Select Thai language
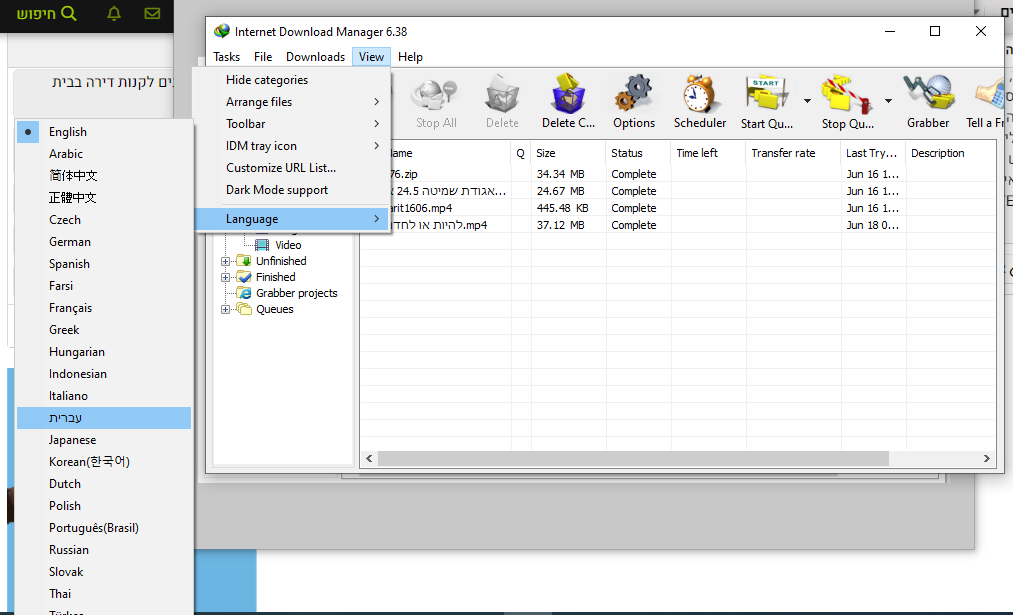The height and width of the screenshot is (615, 1013). [x=104, y=594]
